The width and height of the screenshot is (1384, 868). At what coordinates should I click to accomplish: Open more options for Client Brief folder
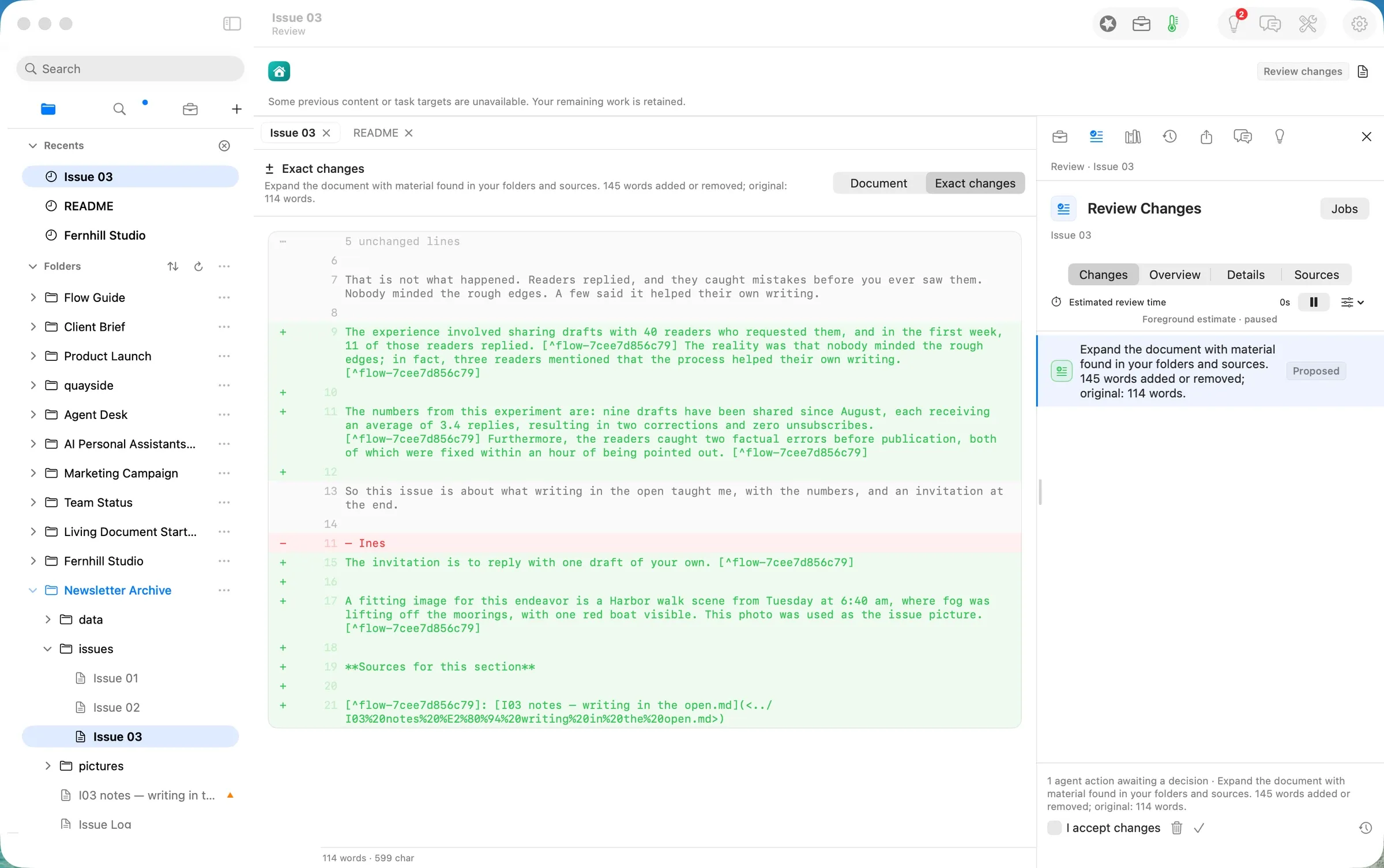224,327
